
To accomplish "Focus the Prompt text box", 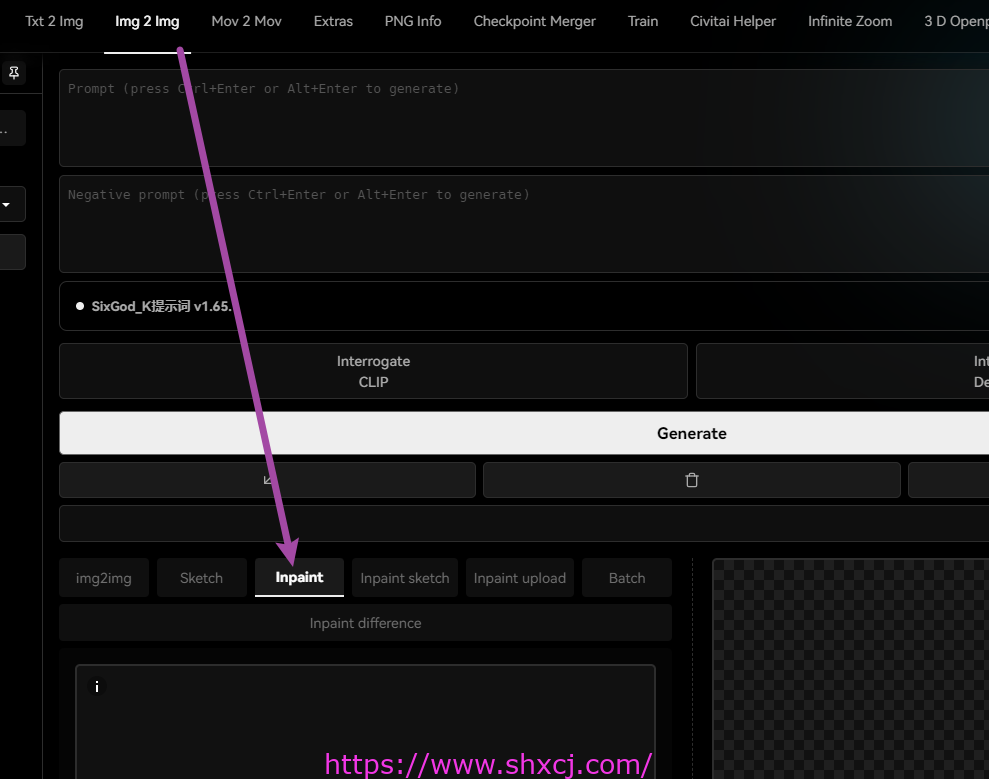I will pos(524,118).
